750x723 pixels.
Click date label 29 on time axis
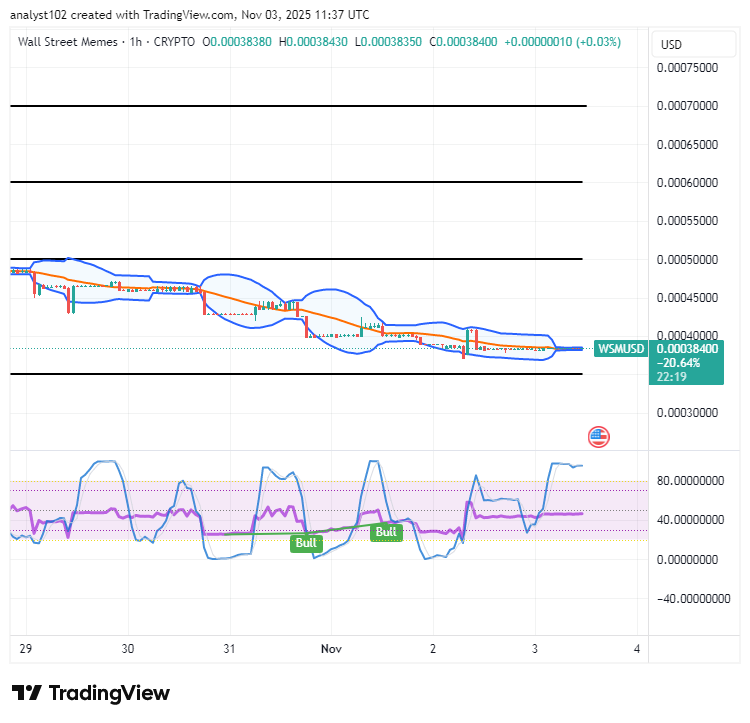(26, 649)
